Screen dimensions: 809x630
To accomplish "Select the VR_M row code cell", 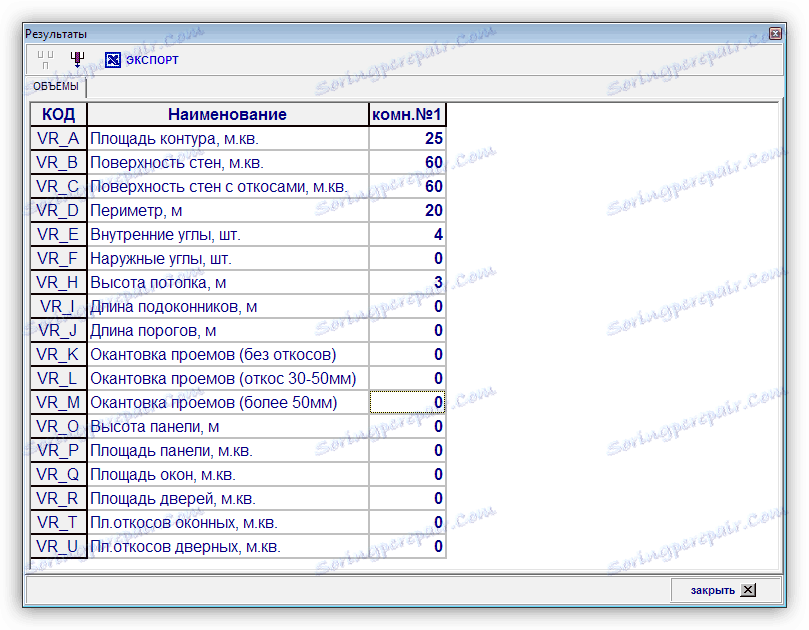I will tap(58, 402).
